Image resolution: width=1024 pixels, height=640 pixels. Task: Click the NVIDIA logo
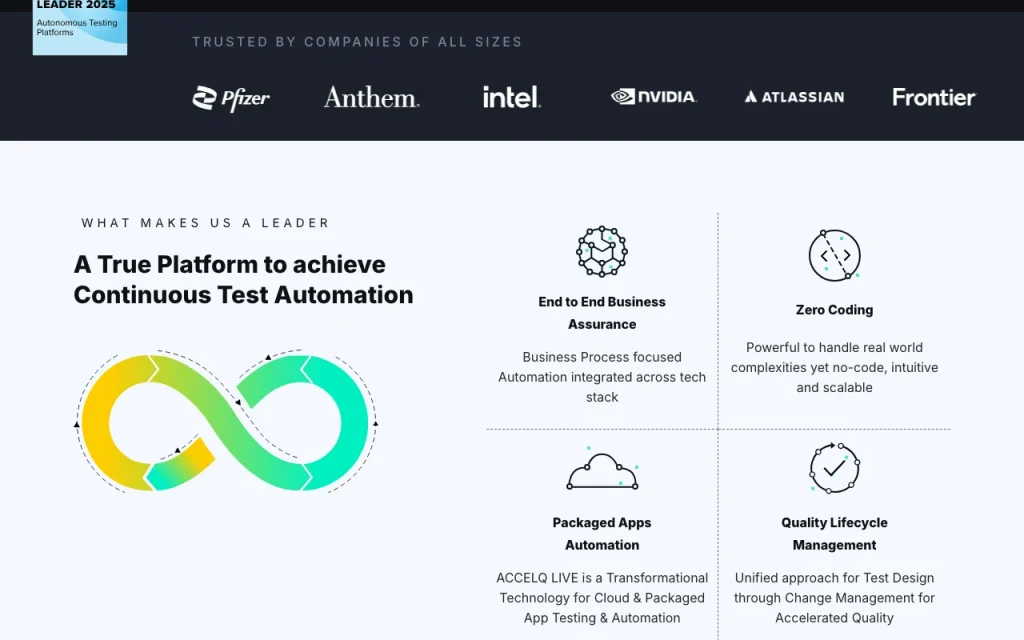coord(654,97)
